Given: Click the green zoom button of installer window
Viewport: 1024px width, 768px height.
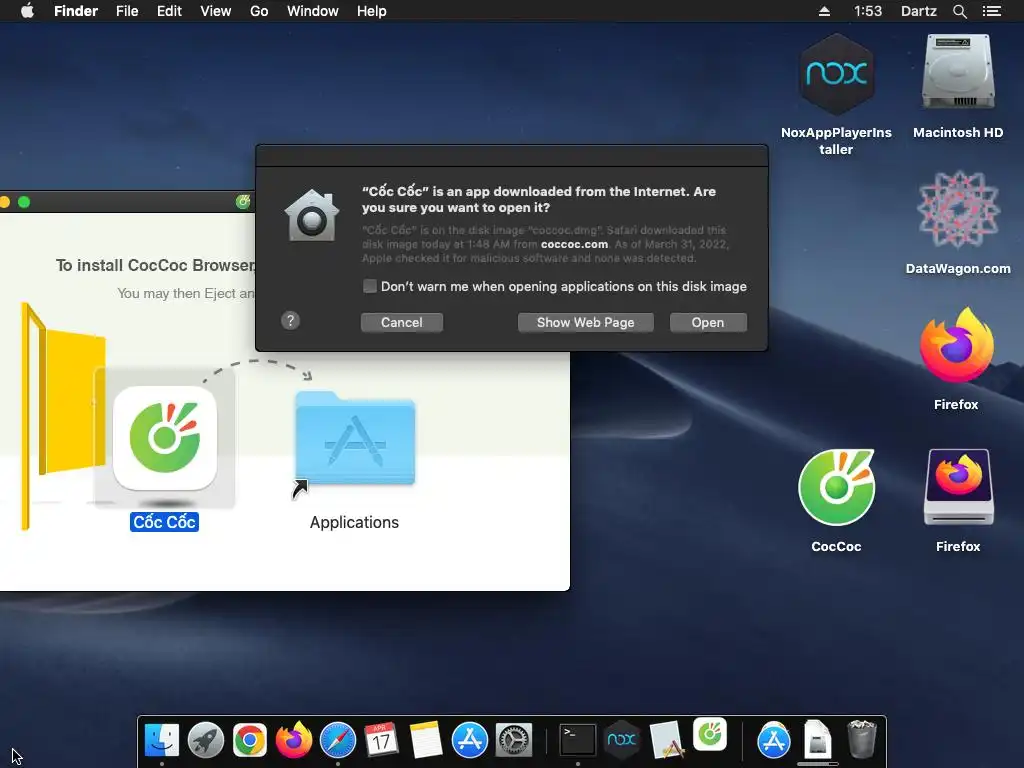Looking at the screenshot, I should coord(24,202).
